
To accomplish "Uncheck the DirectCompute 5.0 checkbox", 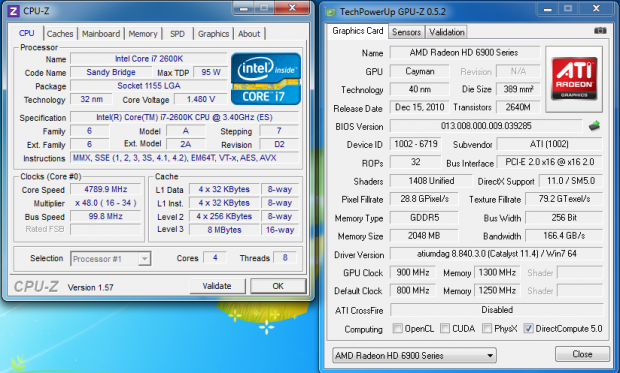I will coord(528,328).
